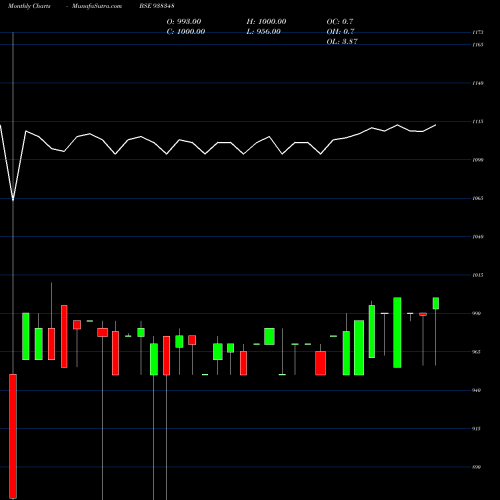Click the 1065 price axis label
Screen dimensions: 500x500
(478, 198)
